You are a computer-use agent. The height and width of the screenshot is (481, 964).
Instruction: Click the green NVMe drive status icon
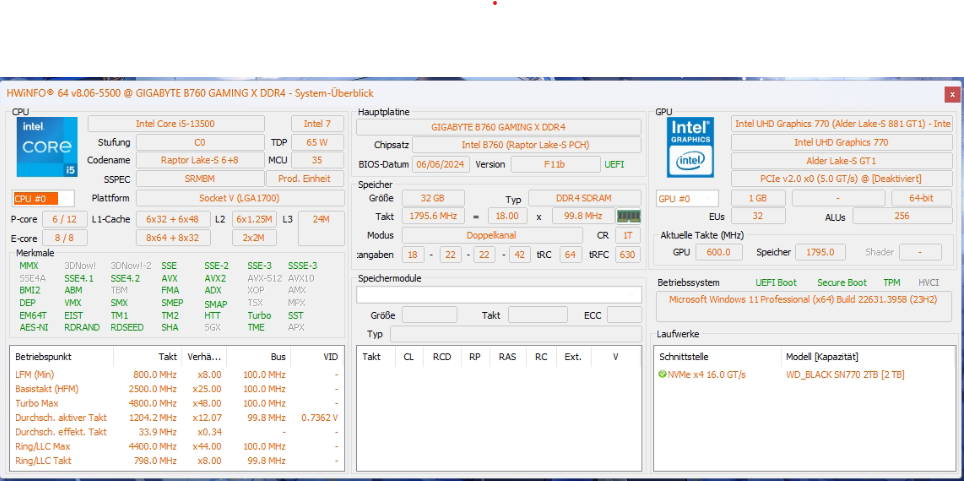(662, 374)
